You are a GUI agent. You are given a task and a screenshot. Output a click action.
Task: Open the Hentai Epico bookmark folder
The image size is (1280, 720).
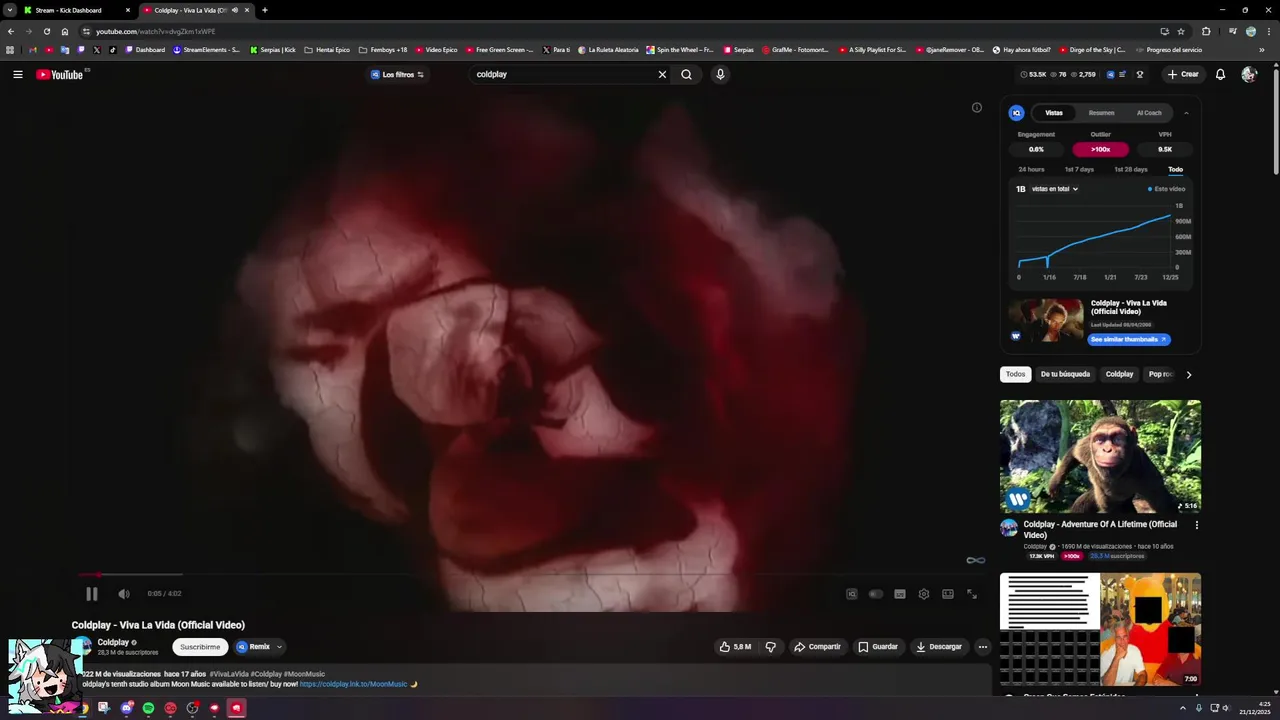[x=327, y=49]
